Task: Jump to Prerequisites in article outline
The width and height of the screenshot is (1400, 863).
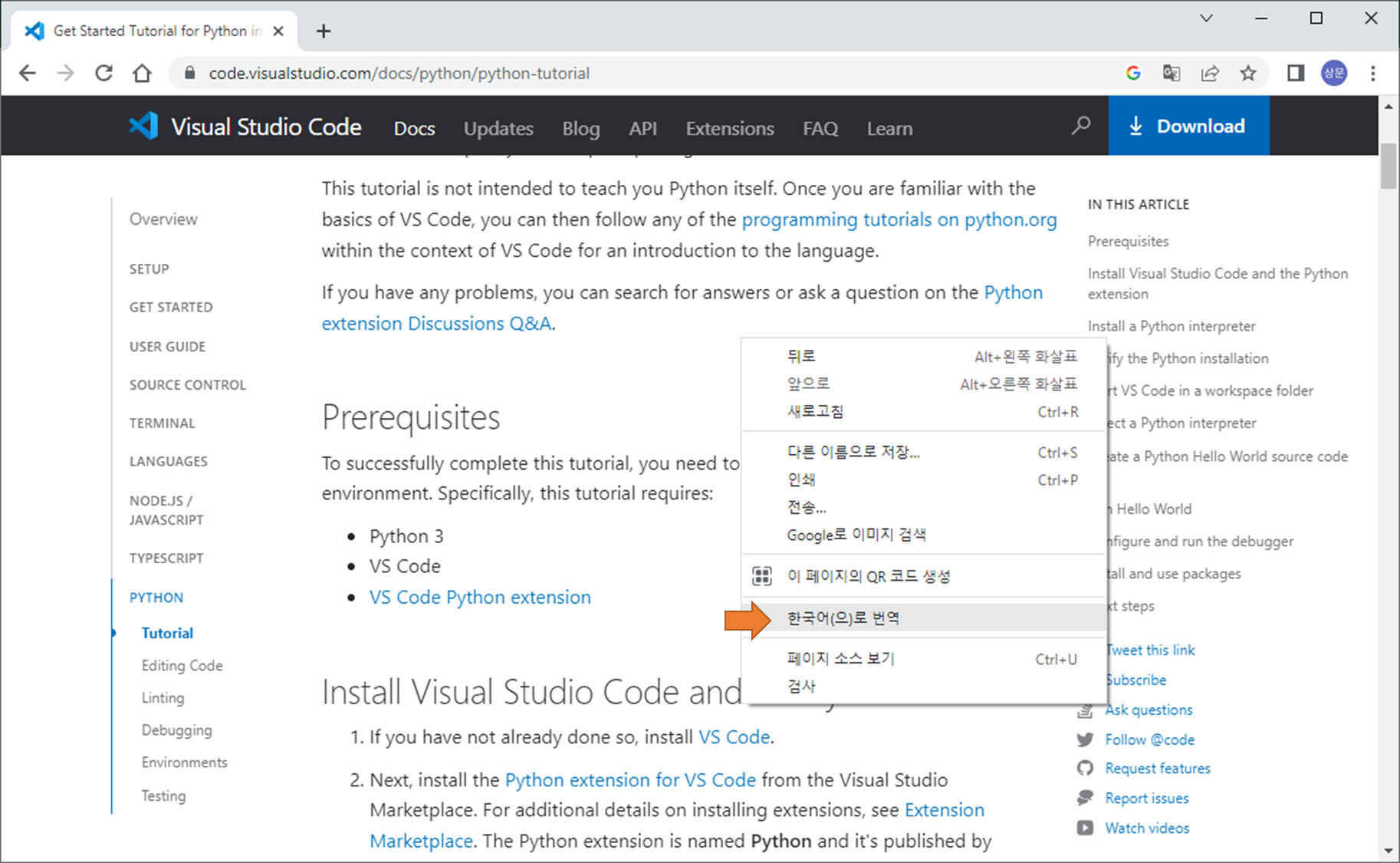Action: [1128, 241]
